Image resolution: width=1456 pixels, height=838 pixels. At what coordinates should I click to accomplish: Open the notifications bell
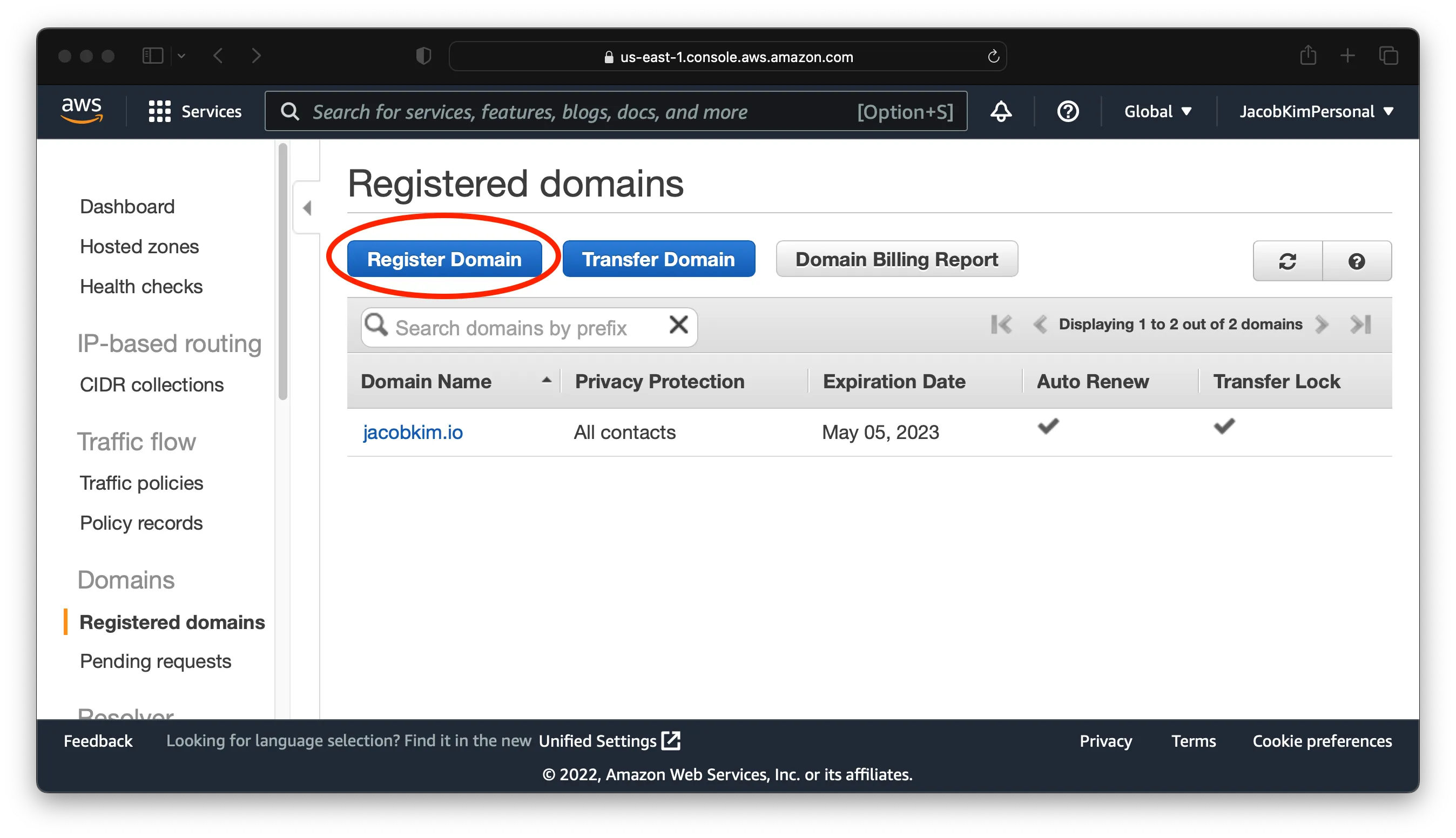[1001, 111]
